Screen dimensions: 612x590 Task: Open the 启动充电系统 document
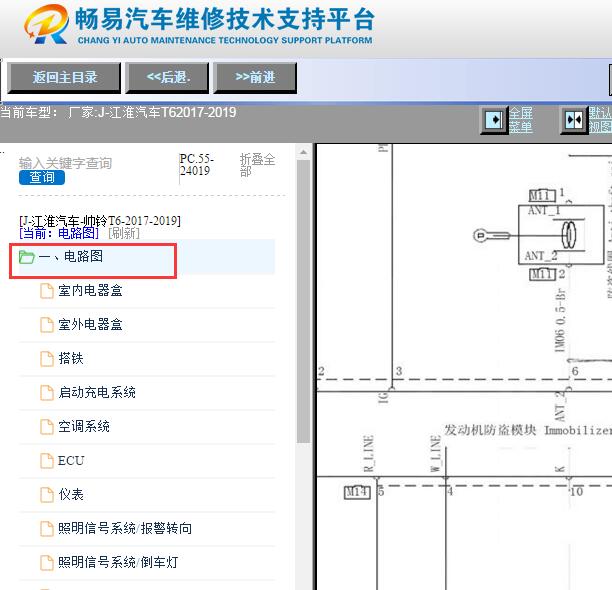tap(97, 393)
